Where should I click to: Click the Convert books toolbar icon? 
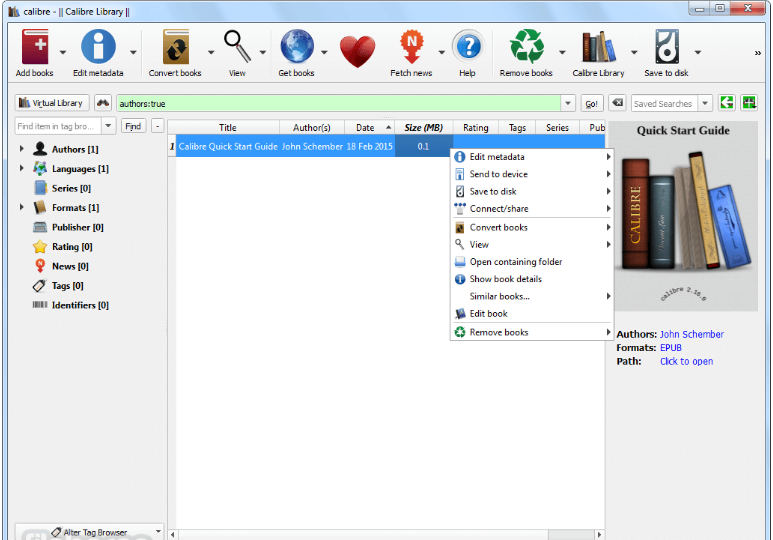(176, 48)
